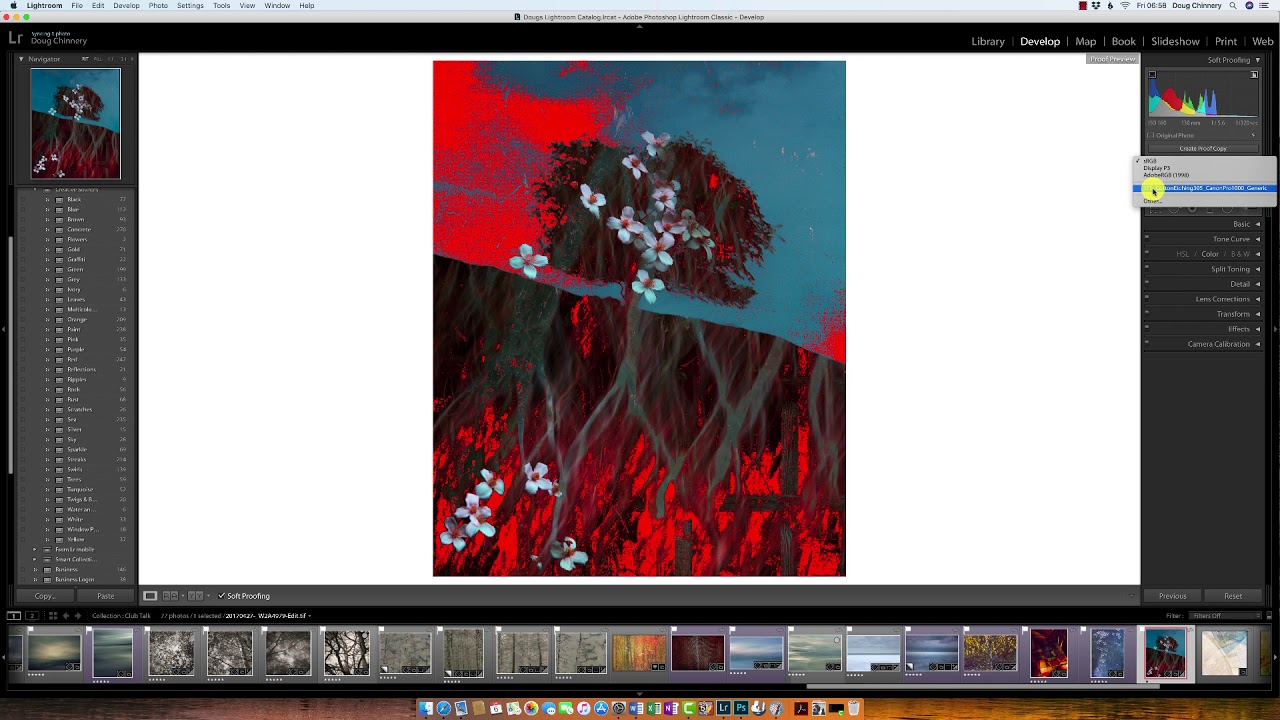
Task: Open the Library module
Action: coord(988,41)
